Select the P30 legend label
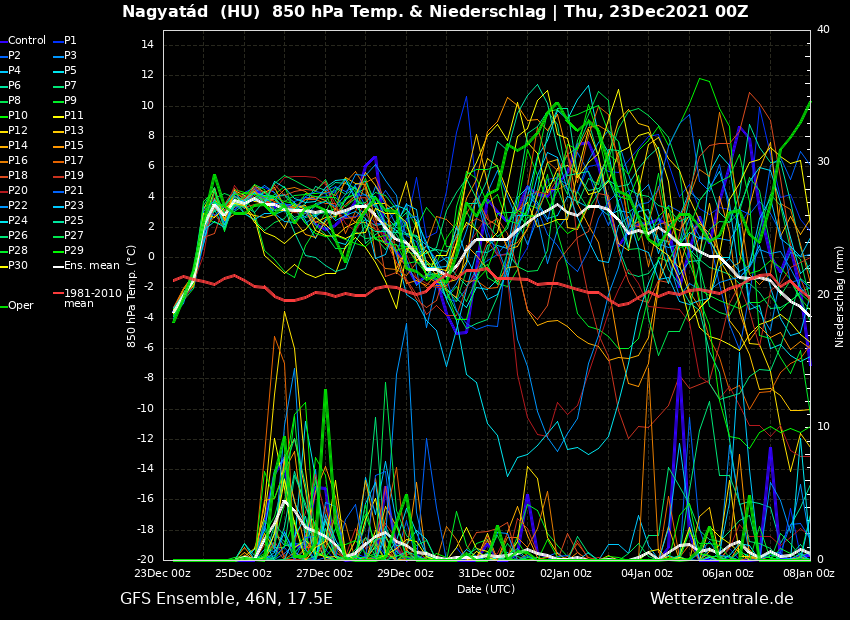Viewport: 850px width, 620px height. coord(18,266)
